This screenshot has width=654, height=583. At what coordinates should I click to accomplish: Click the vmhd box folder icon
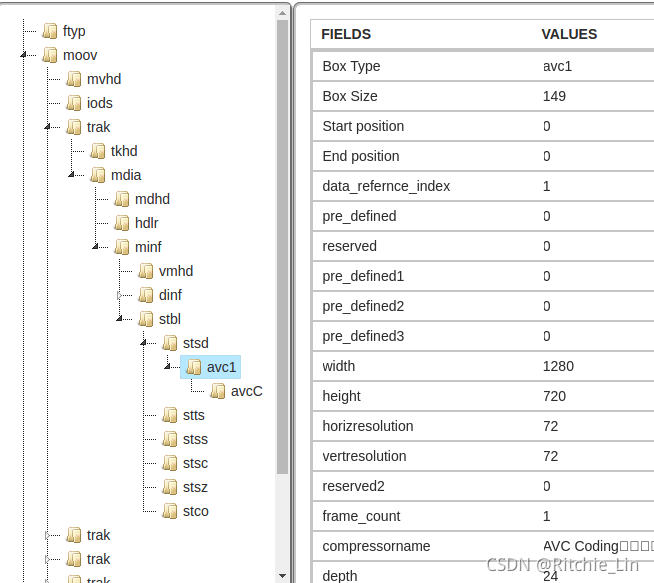click(x=146, y=271)
